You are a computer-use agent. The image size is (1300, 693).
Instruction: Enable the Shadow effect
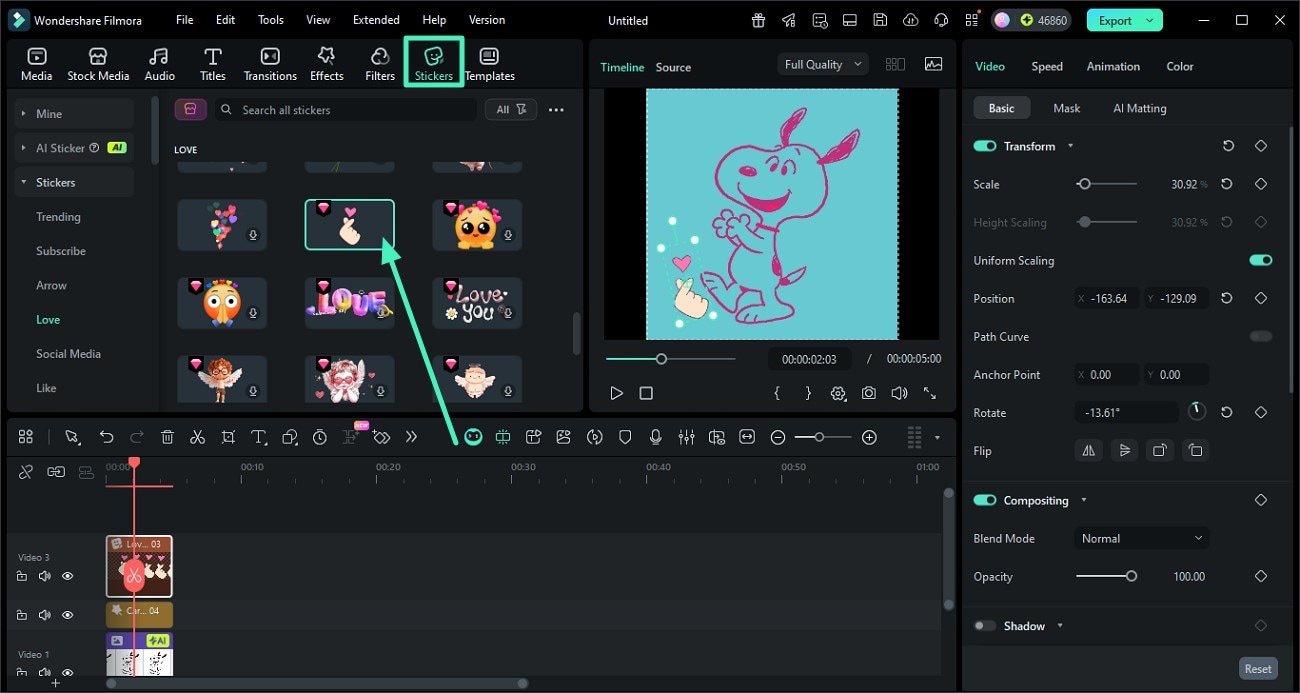985,625
